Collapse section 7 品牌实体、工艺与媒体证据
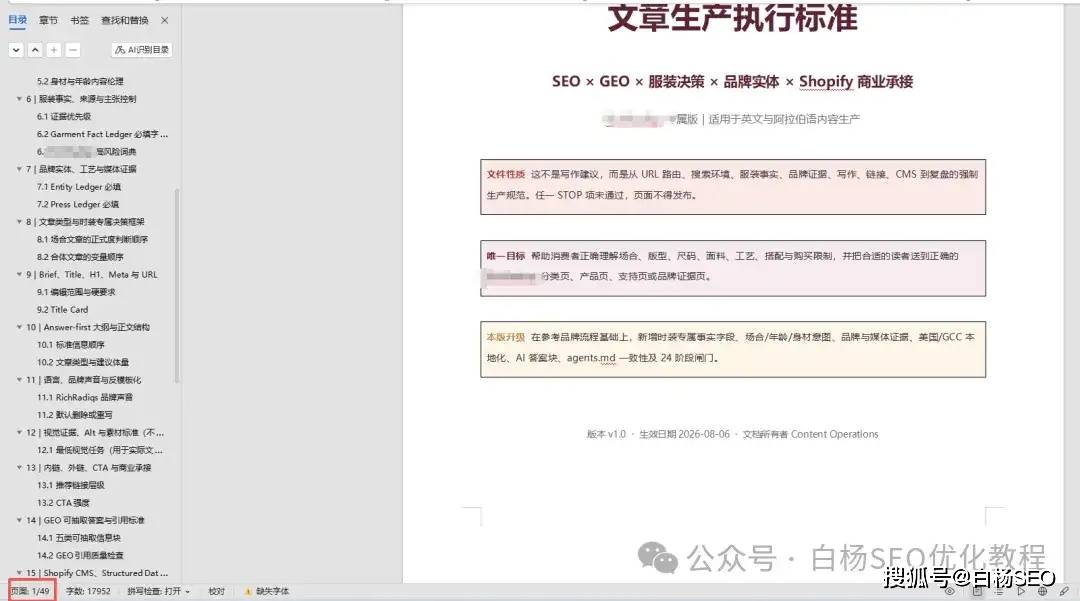 (19, 169)
